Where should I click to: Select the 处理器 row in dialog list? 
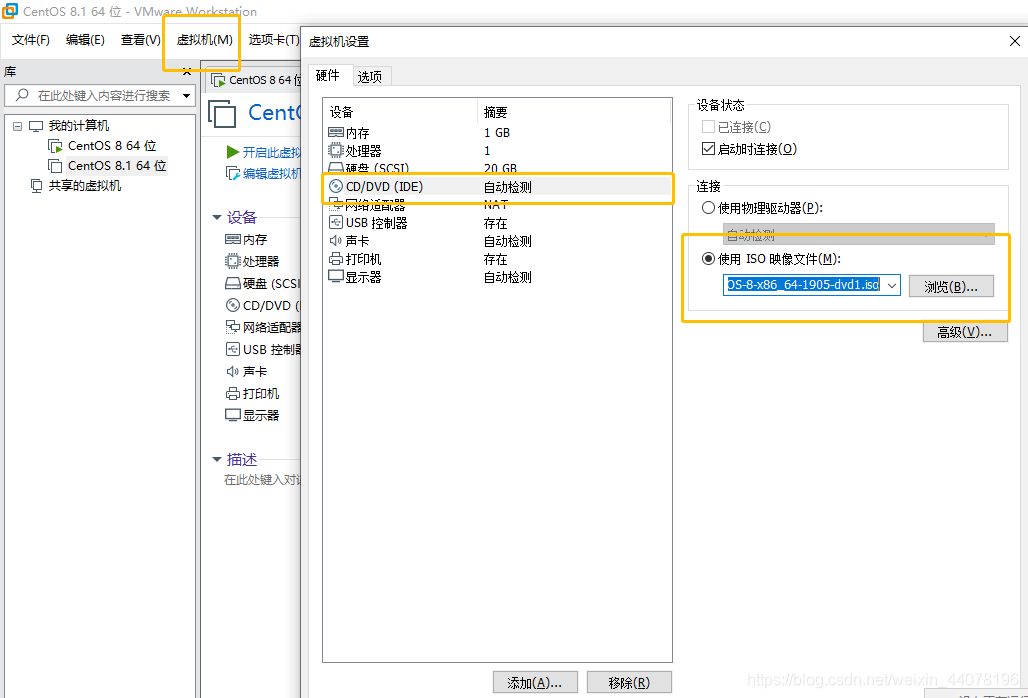coord(498,151)
